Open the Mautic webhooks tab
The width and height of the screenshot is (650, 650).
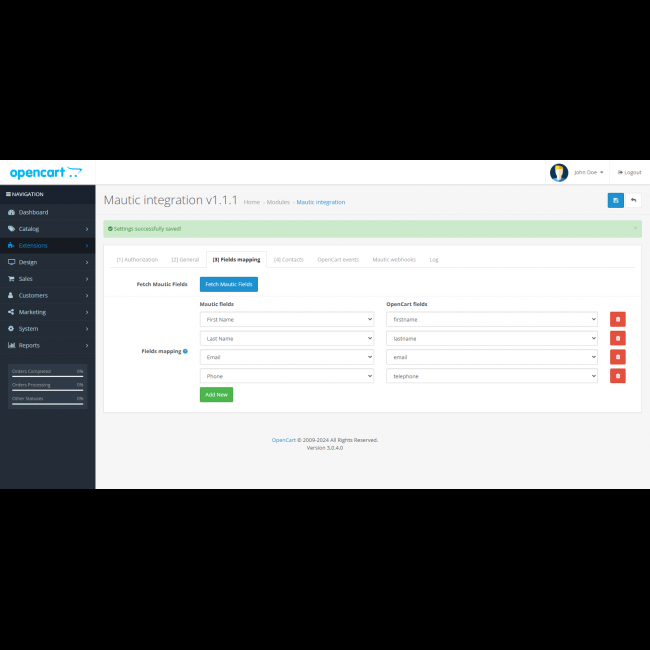tap(394, 259)
